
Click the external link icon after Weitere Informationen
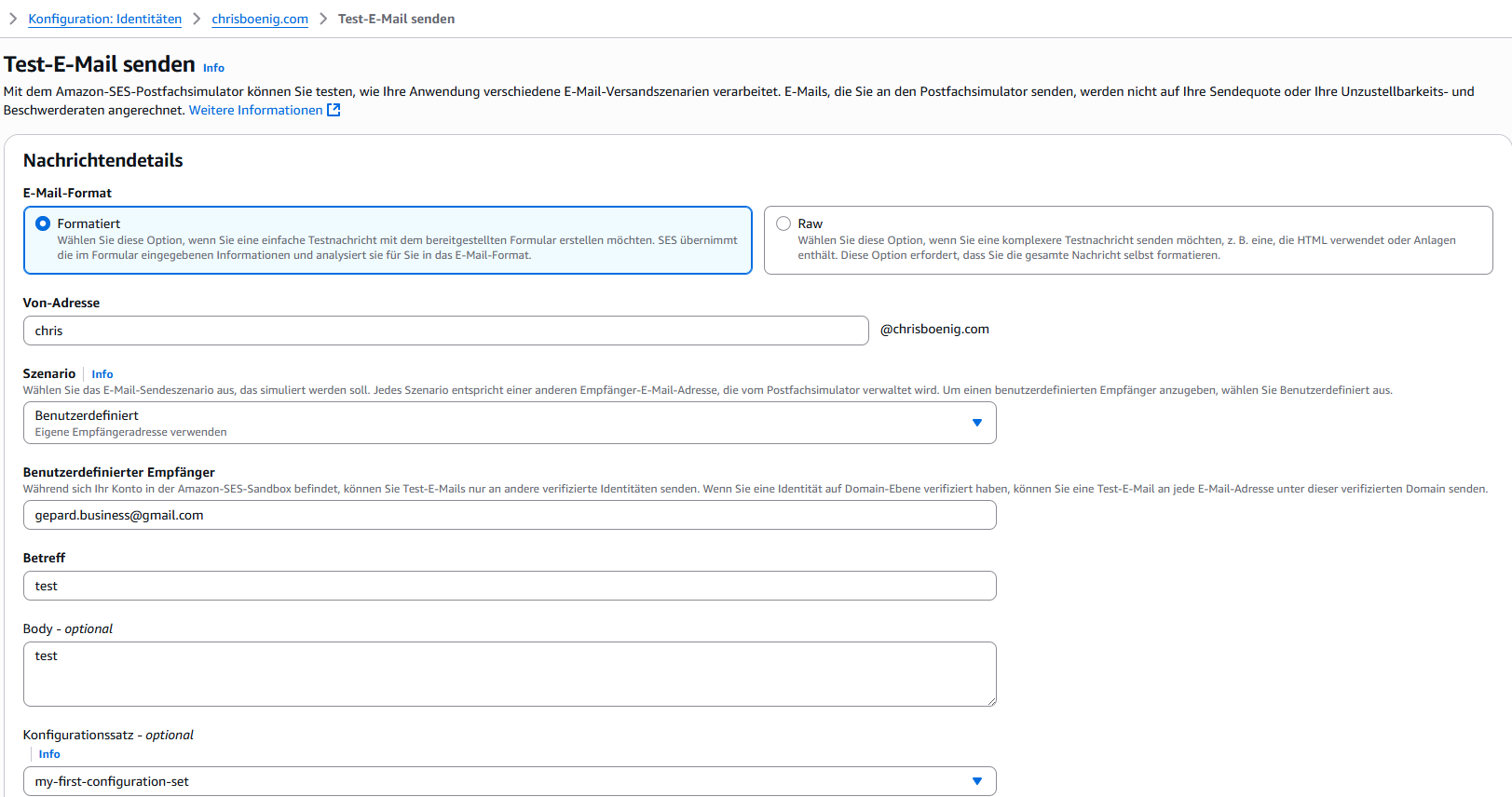[334, 110]
